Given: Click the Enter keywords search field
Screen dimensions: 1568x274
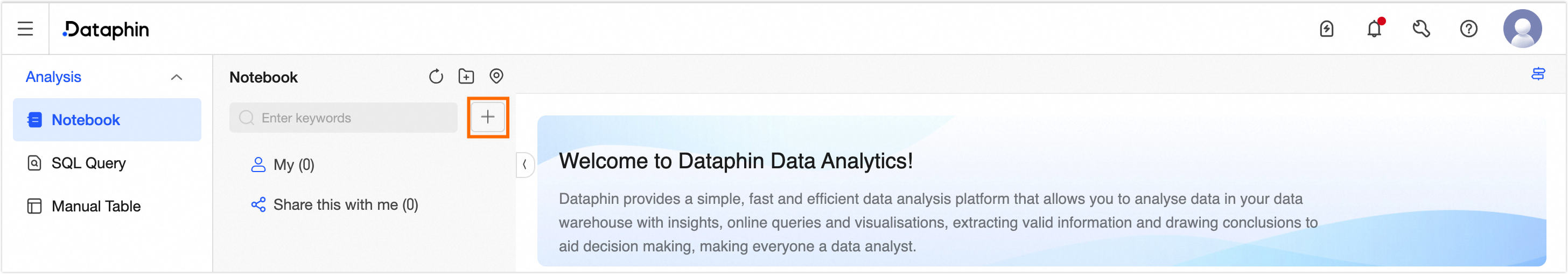Looking at the screenshot, I should 350,118.
